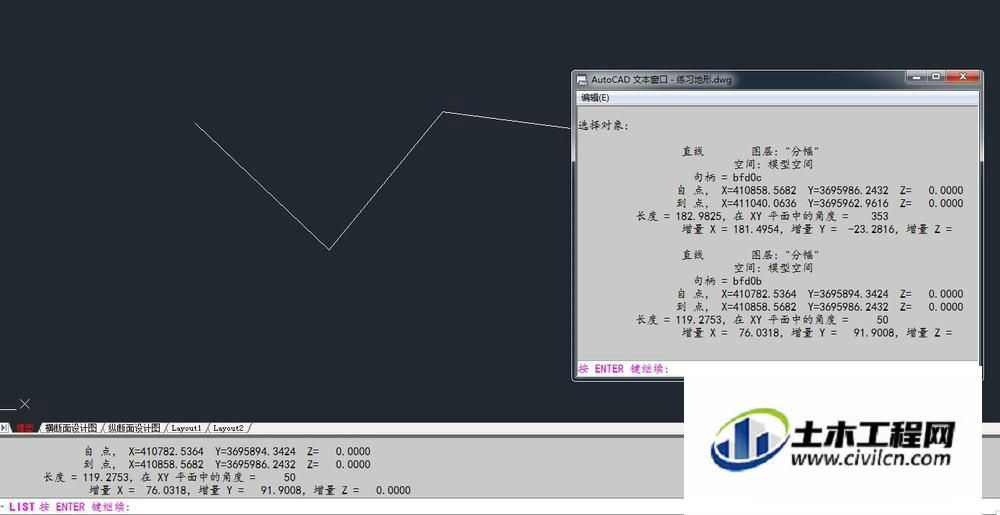1000x515 pixels.
Task: Click the 选择对象: line in text window
Action: (x=603, y=126)
